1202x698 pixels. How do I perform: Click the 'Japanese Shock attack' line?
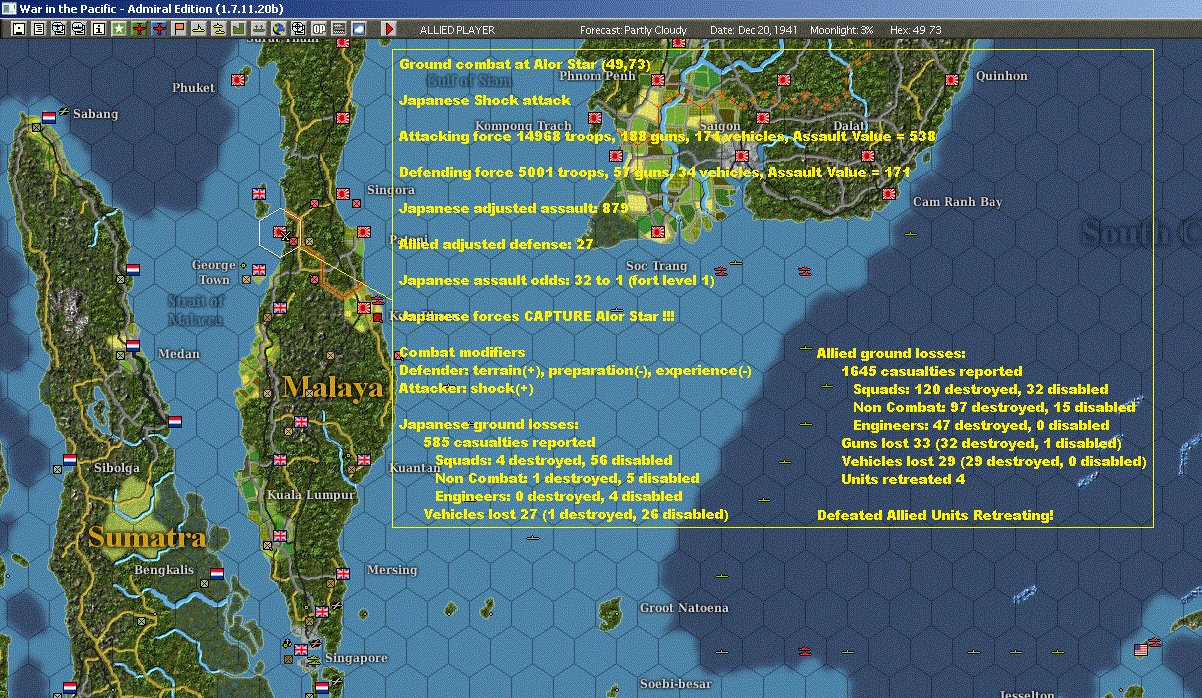(485, 100)
